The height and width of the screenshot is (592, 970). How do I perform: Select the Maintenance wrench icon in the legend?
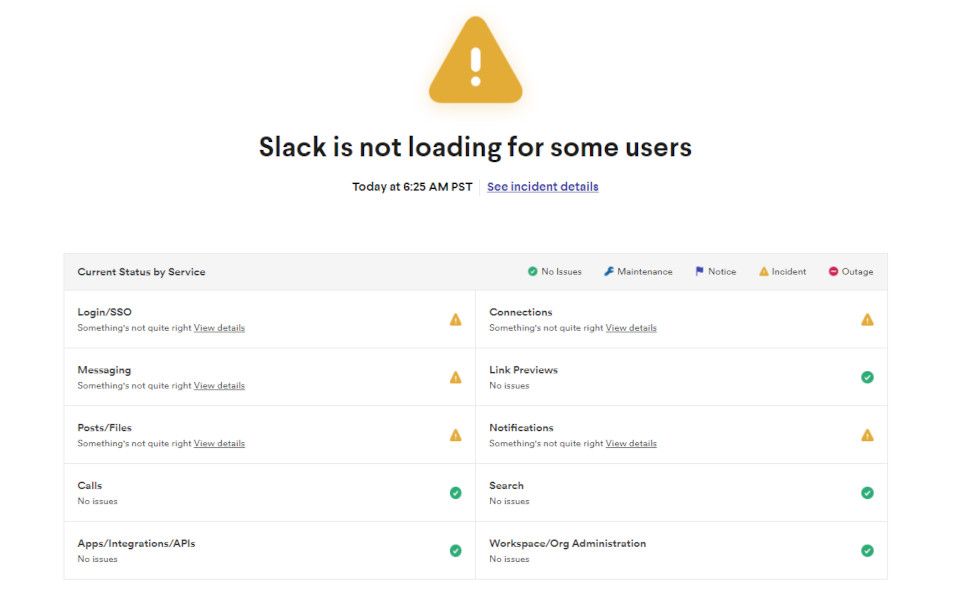click(x=608, y=270)
